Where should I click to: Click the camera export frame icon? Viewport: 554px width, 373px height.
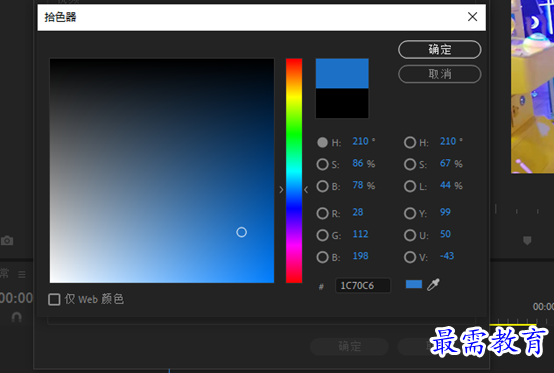7,241
